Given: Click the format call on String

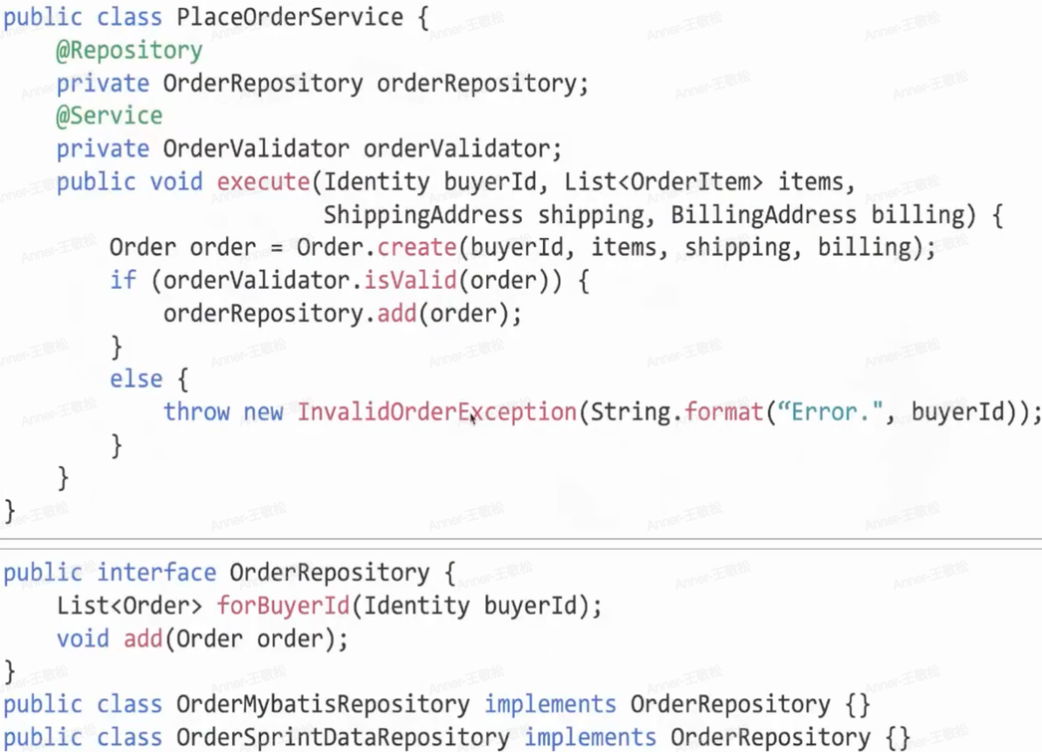Looking at the screenshot, I should point(724,412).
